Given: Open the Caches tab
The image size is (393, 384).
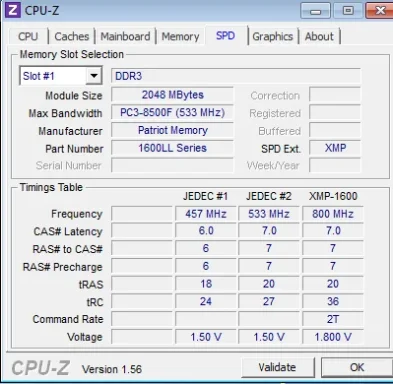Looking at the screenshot, I should [x=72, y=36].
